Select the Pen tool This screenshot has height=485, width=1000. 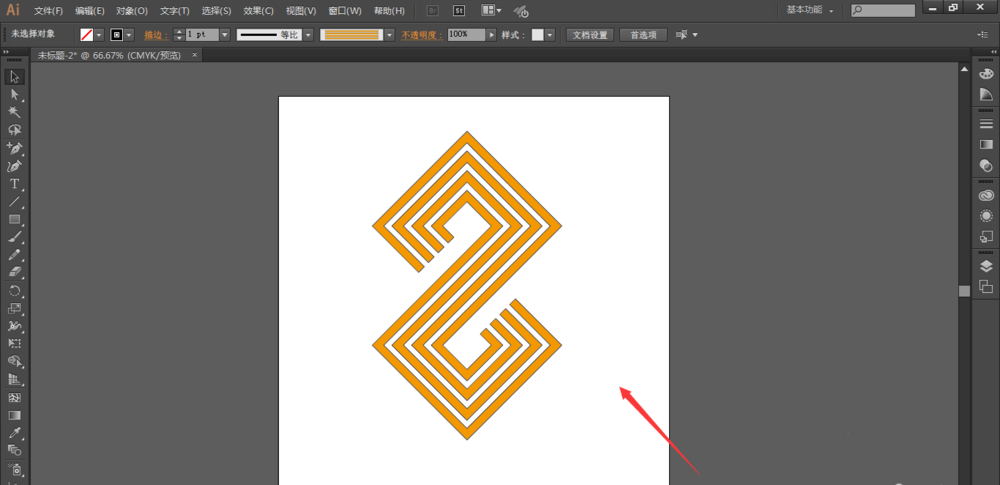pyautogui.click(x=15, y=148)
